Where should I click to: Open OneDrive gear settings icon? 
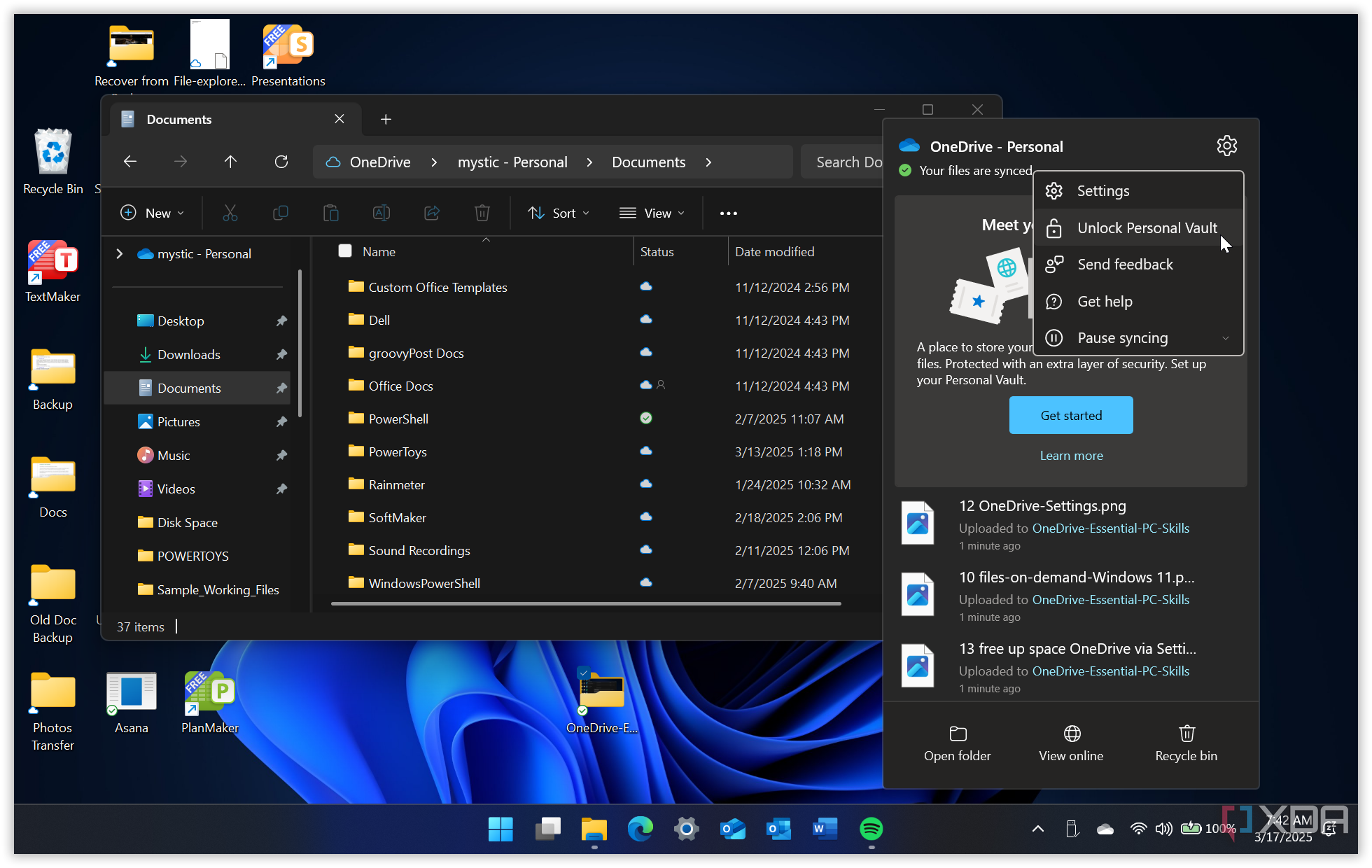1227,146
